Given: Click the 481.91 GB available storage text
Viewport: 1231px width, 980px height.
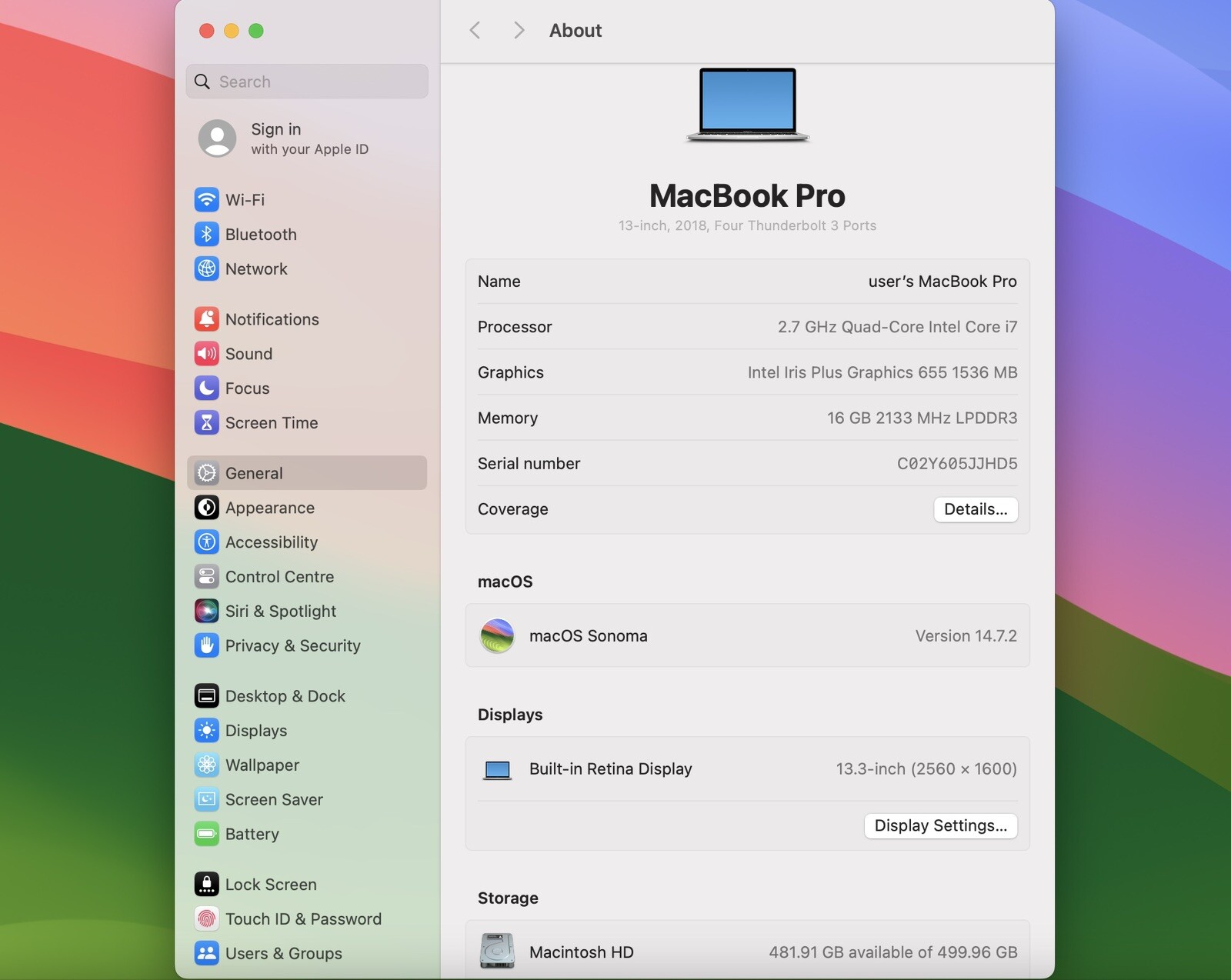Looking at the screenshot, I should pos(893,952).
